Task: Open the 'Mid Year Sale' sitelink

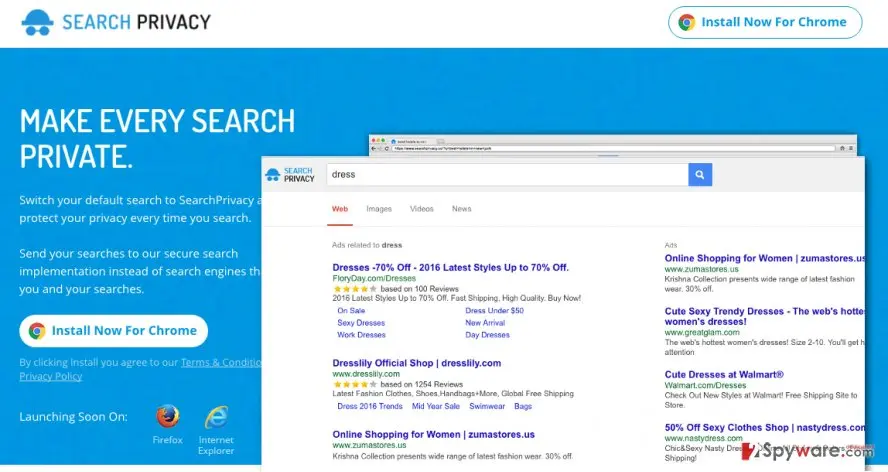Action: [x=436, y=406]
